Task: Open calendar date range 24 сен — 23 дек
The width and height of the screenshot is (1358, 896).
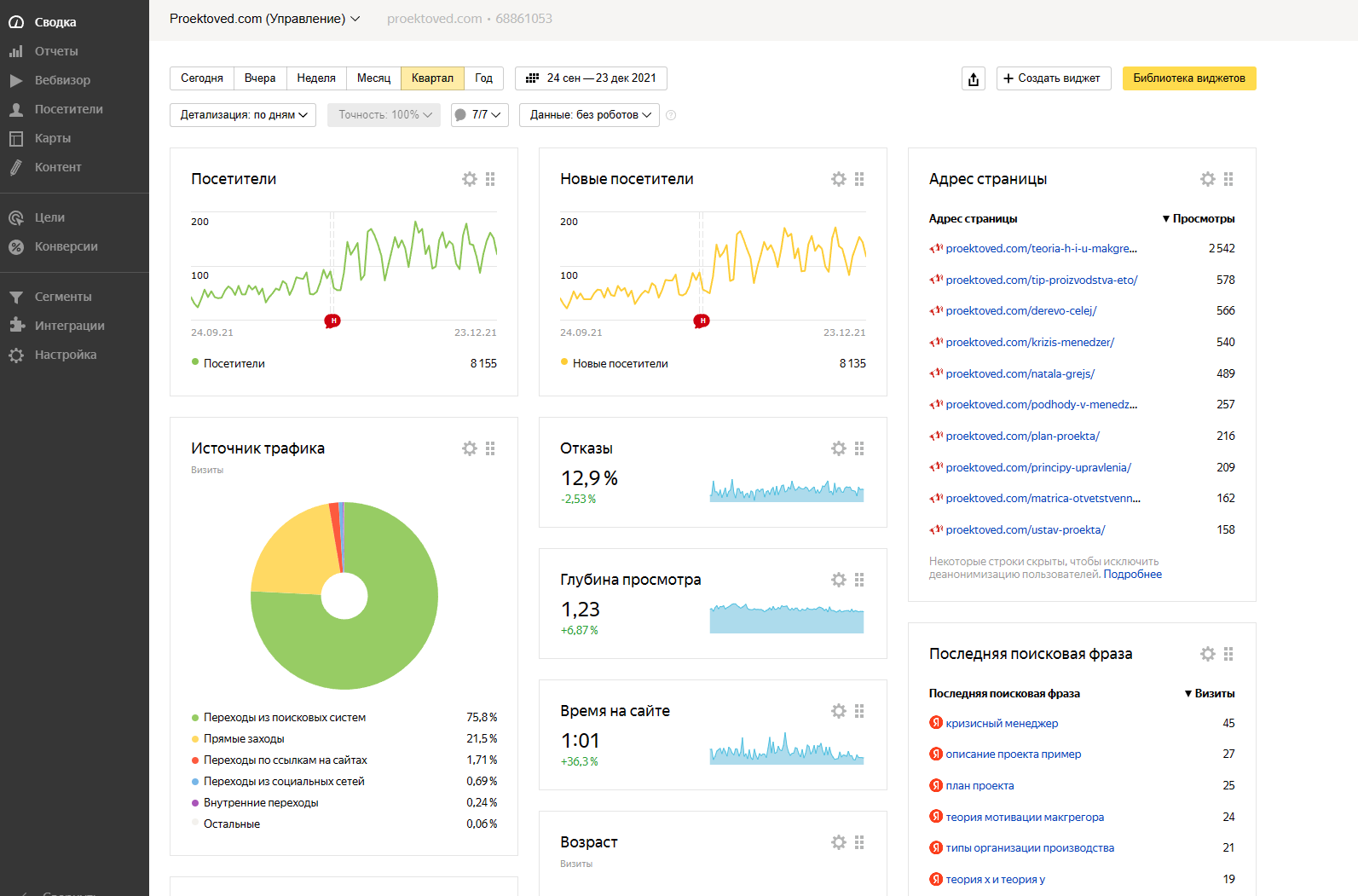Action: [592, 78]
